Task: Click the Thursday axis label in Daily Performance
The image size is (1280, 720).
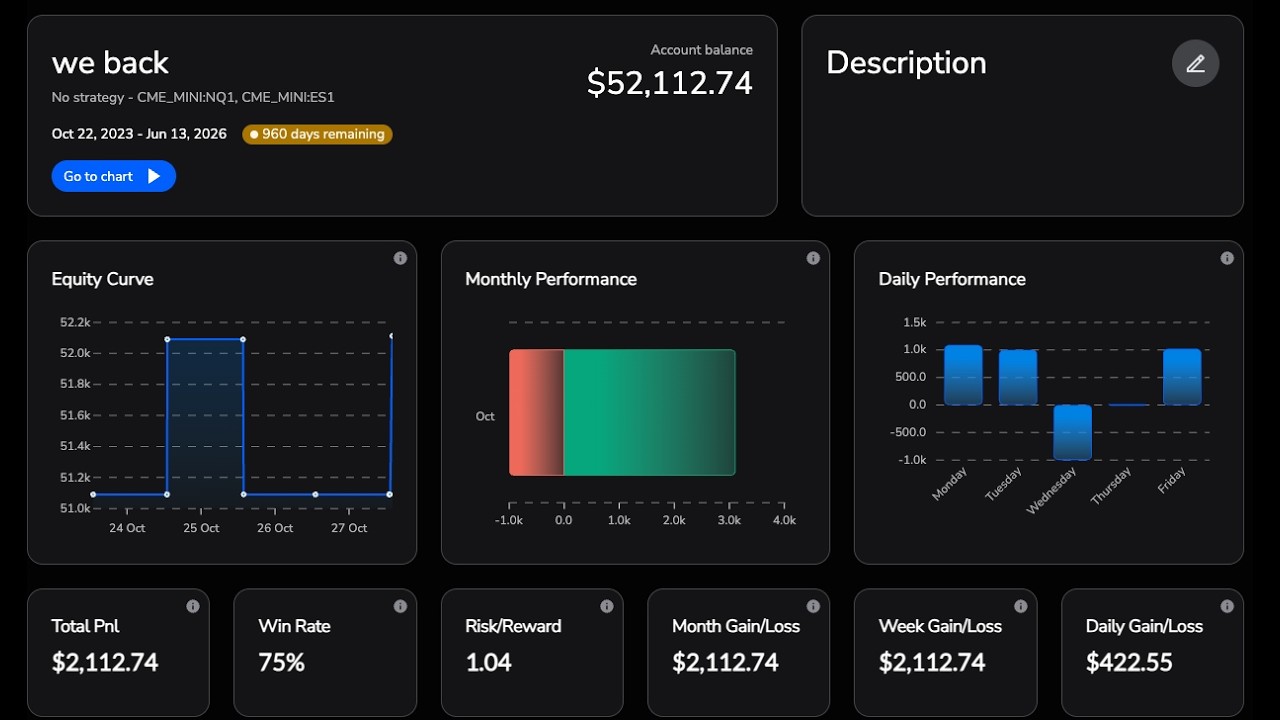Action: click(1110, 487)
